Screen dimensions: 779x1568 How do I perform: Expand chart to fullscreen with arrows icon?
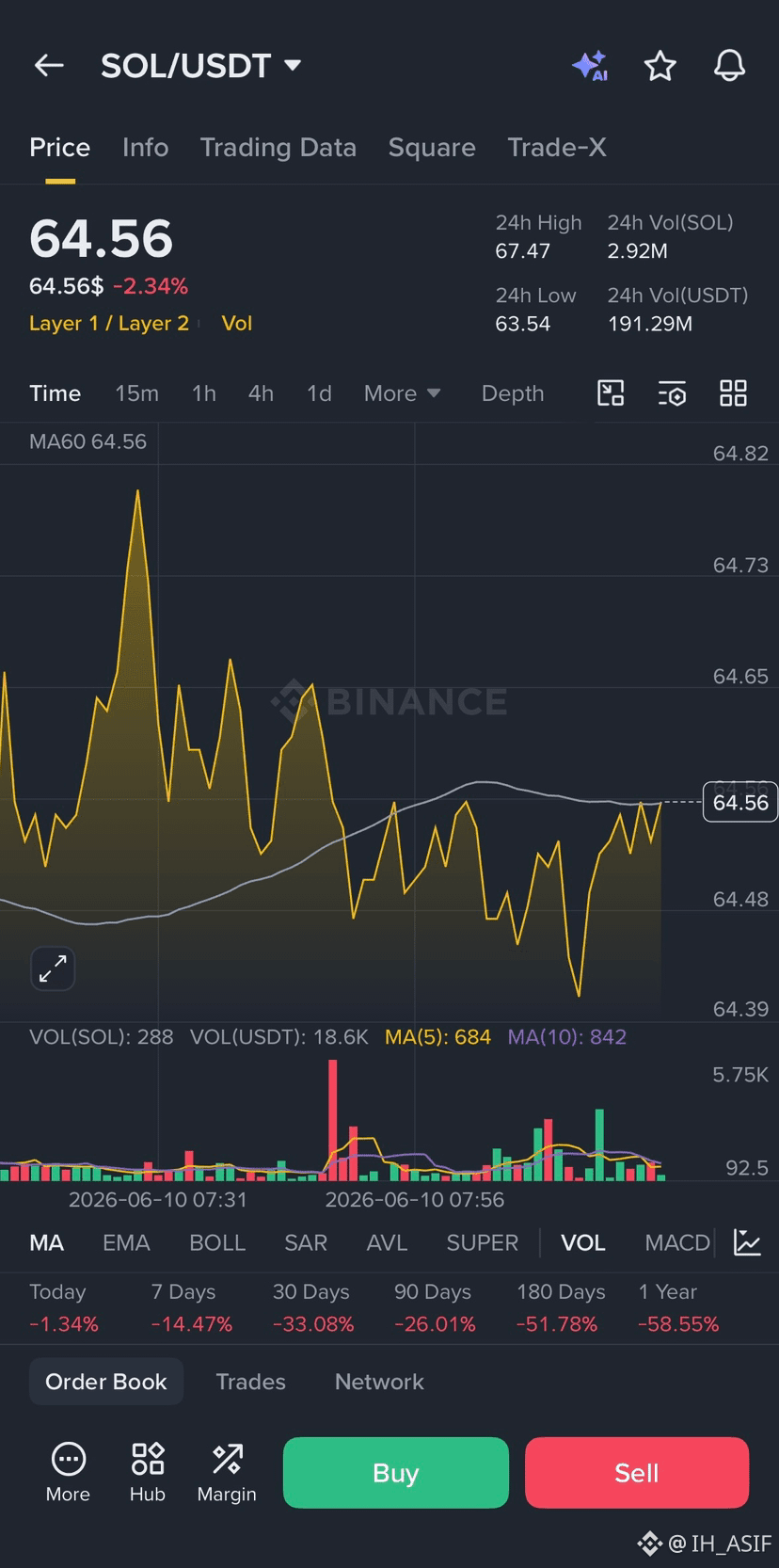53,968
